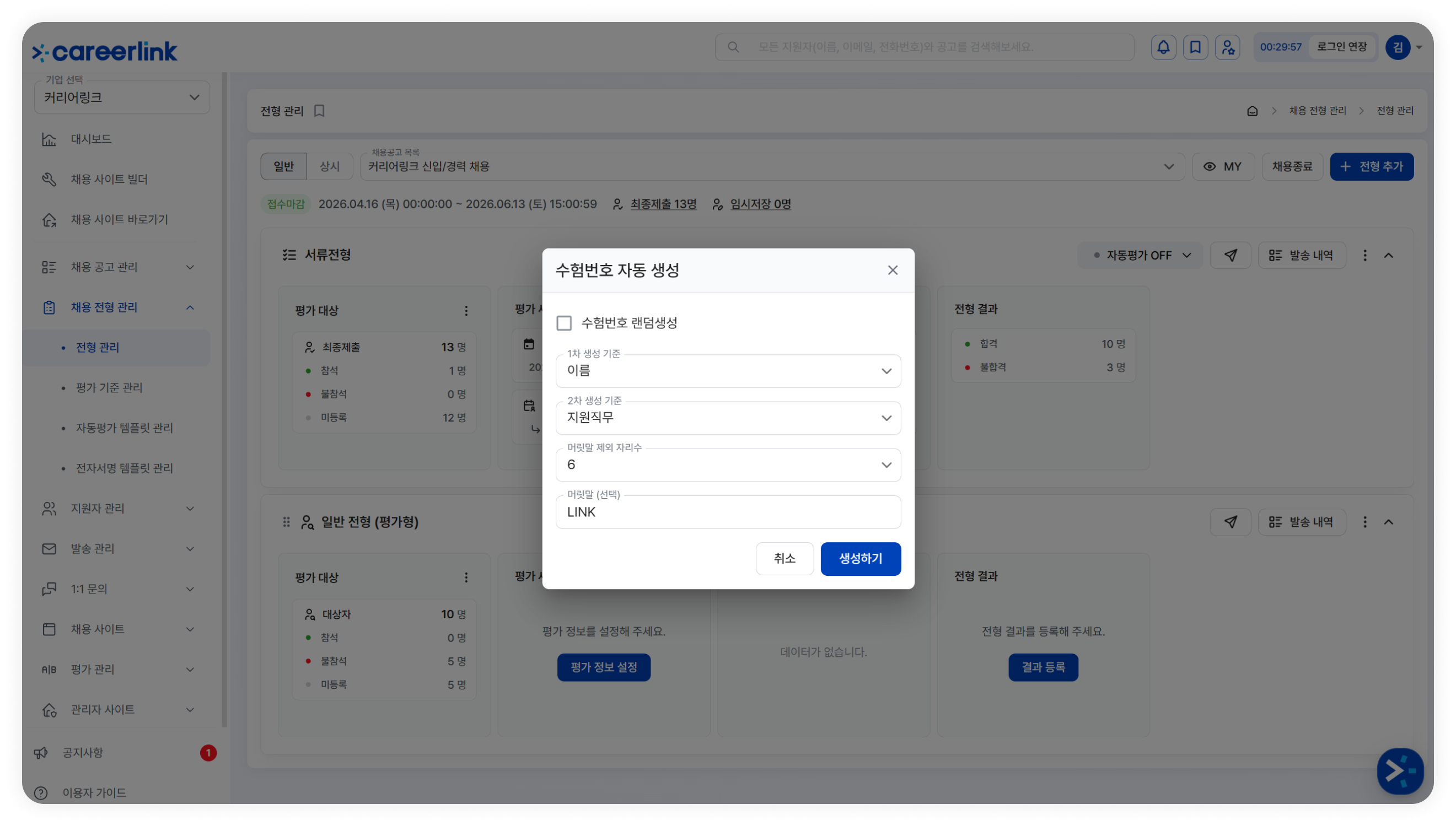
Task: Open the 임시저장 0명 link
Action: (760, 204)
